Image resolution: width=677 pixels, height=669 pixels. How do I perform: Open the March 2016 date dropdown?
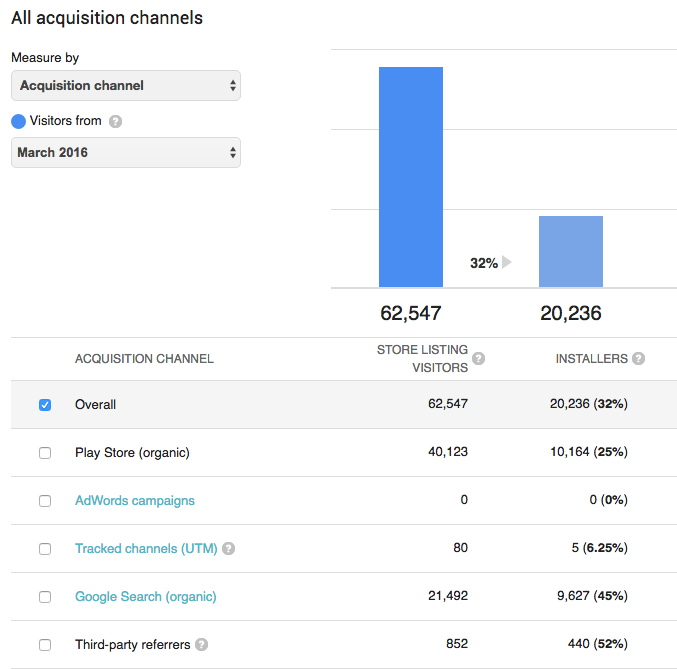pyautogui.click(x=126, y=153)
